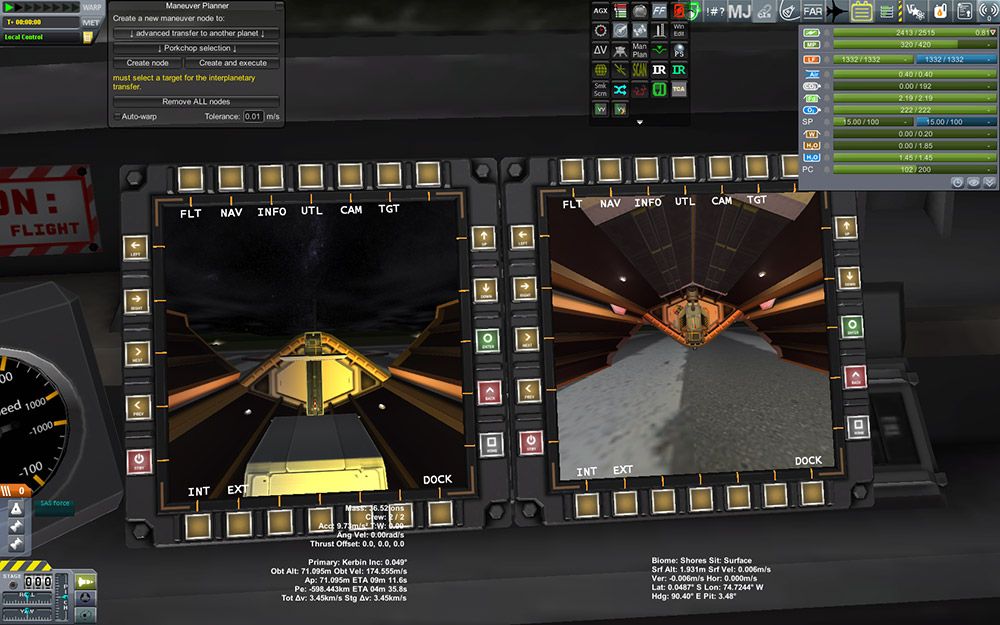
Task: Toggle the precision target button at bottom left
Action: pos(85,614)
